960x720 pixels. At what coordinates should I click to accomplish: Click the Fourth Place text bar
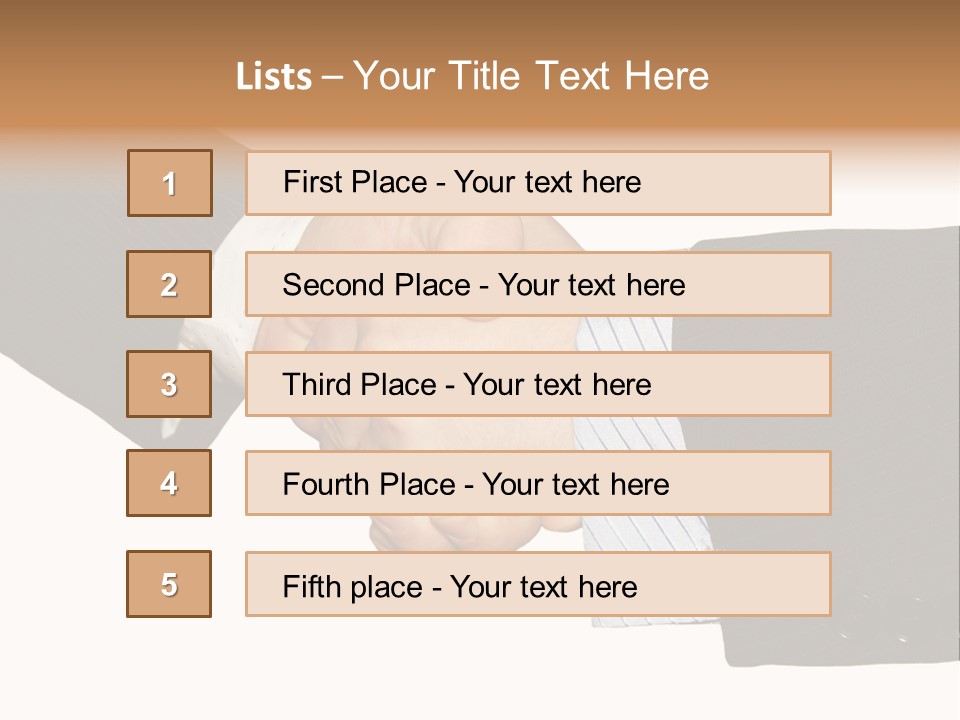(538, 483)
